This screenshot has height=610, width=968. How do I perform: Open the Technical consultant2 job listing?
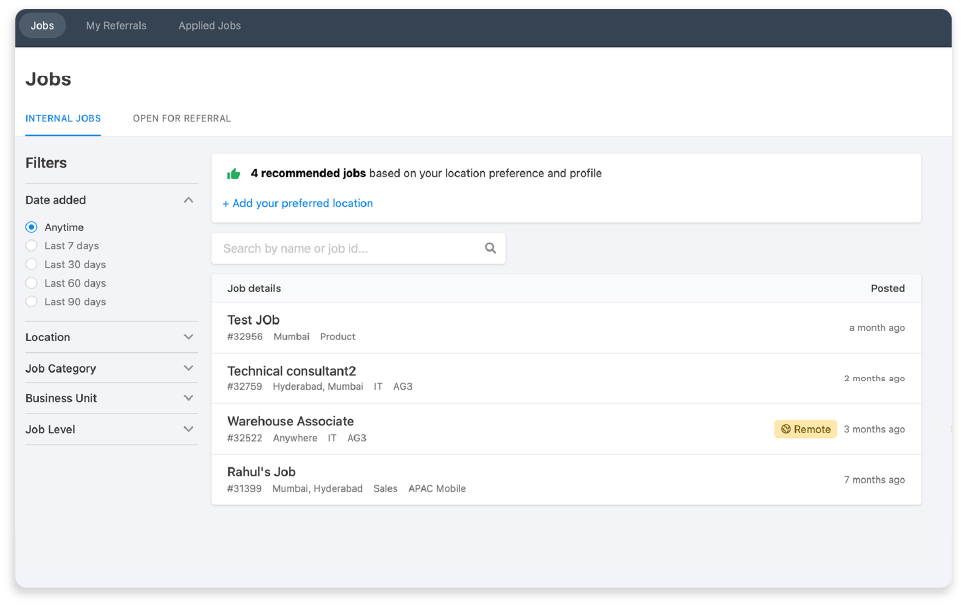pos(291,372)
